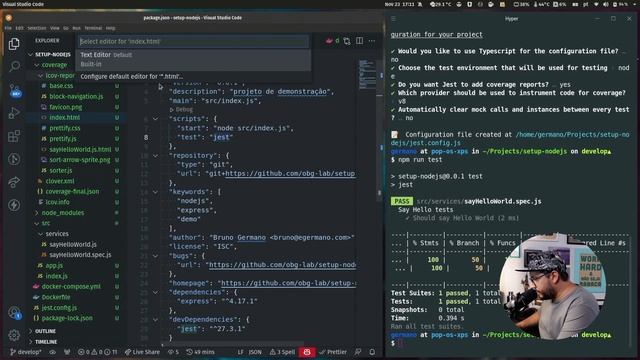The width and height of the screenshot is (640, 360).
Task: Click the split editor icon in editor toolbar
Action: [360, 41]
